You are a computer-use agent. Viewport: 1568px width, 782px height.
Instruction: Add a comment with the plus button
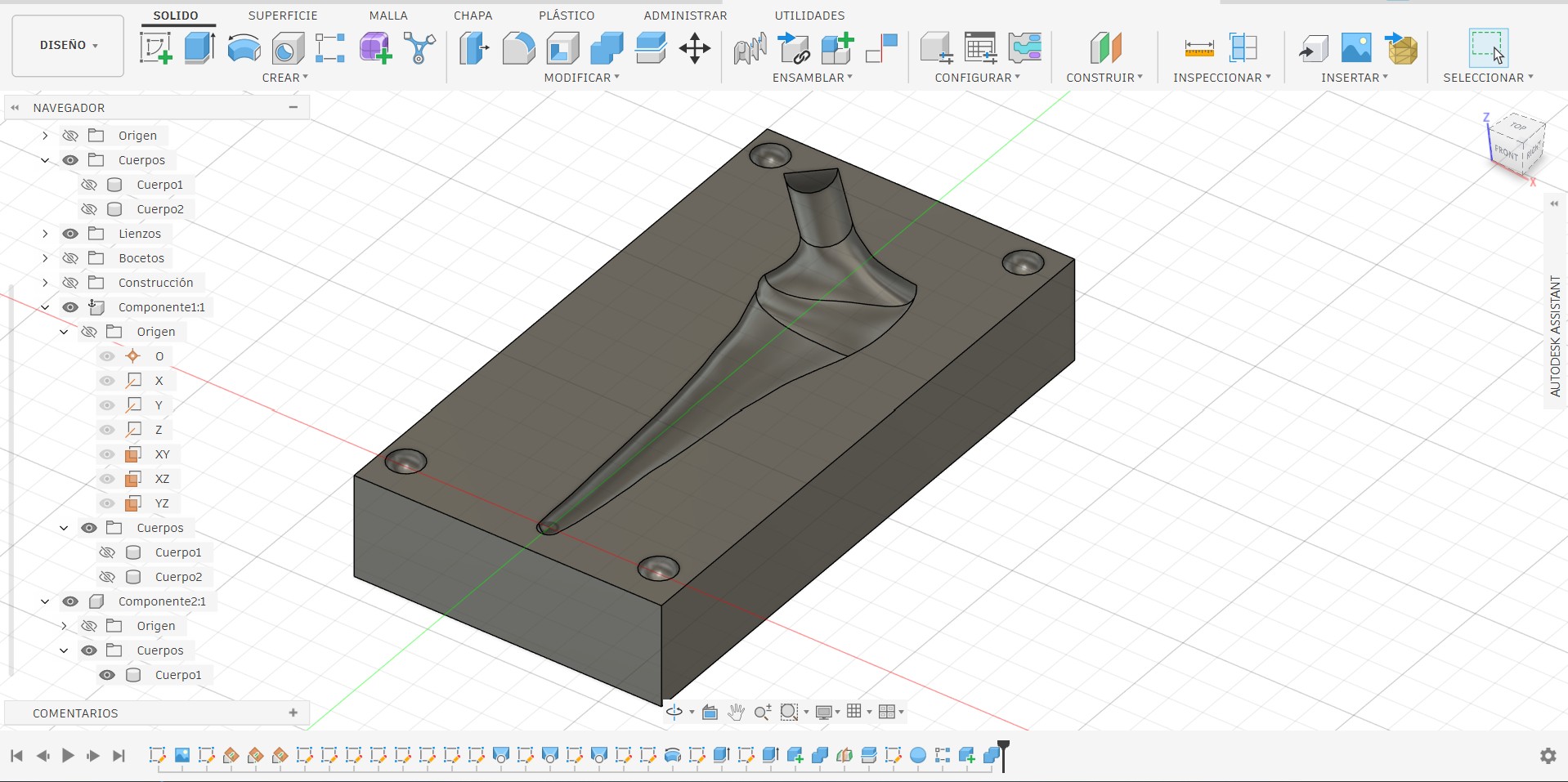point(293,713)
